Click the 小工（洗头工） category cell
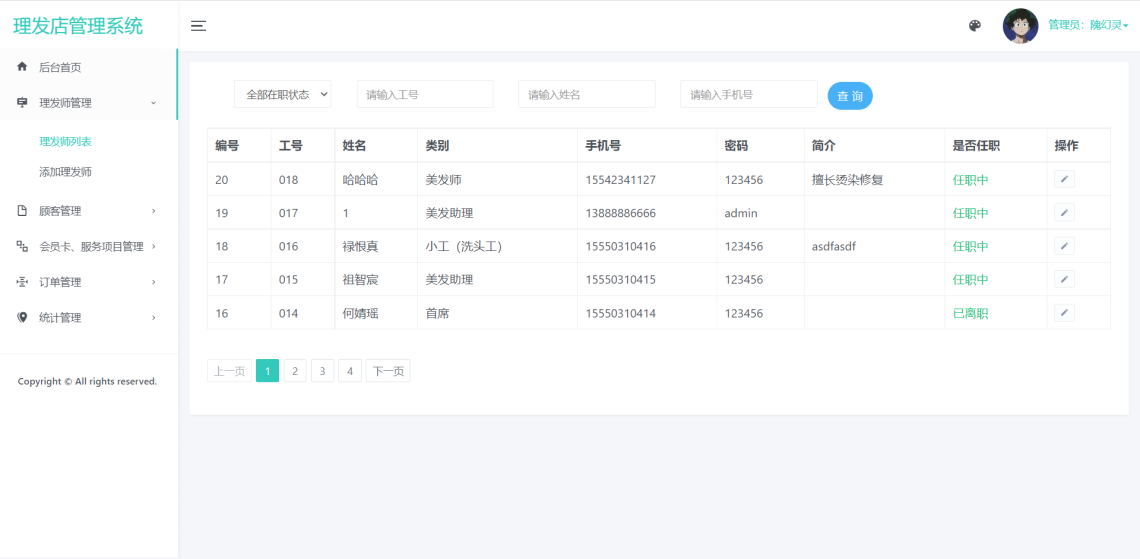The width and height of the screenshot is (1140, 559). [464, 246]
